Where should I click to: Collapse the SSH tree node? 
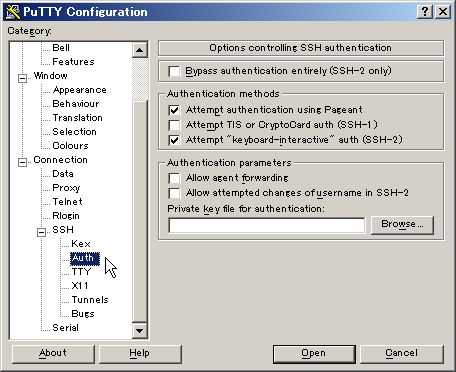point(41,232)
